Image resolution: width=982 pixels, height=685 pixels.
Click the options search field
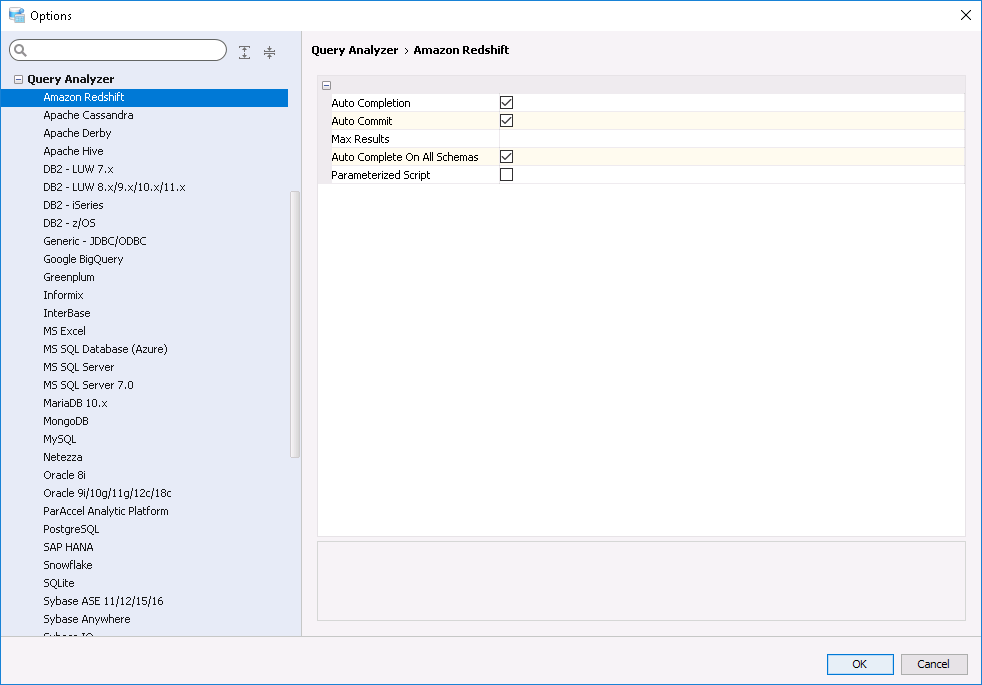[x=125, y=51]
